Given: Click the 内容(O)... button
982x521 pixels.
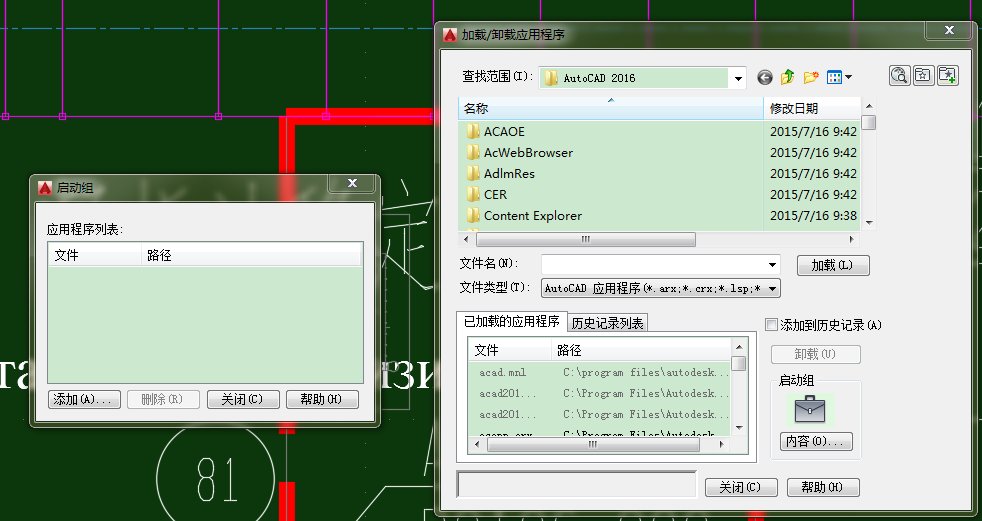Looking at the screenshot, I should 816,441.
